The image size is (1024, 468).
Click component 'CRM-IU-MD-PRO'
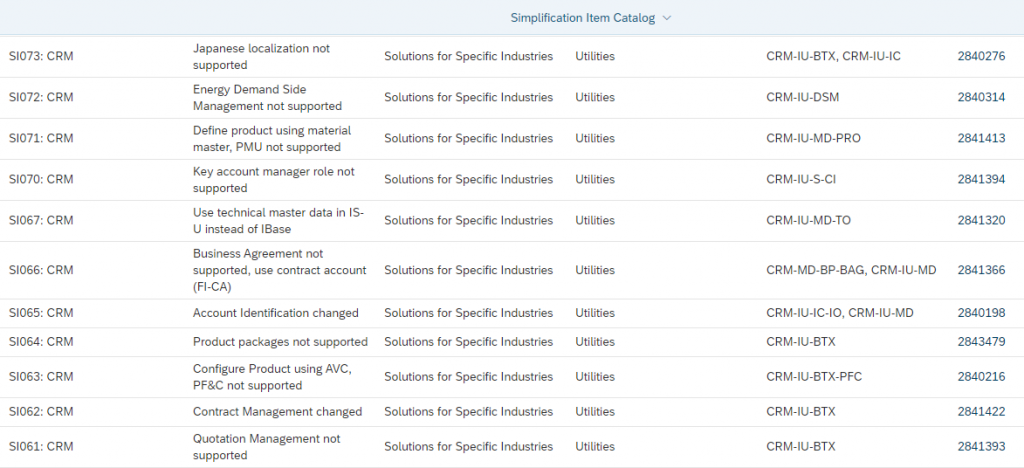click(814, 138)
